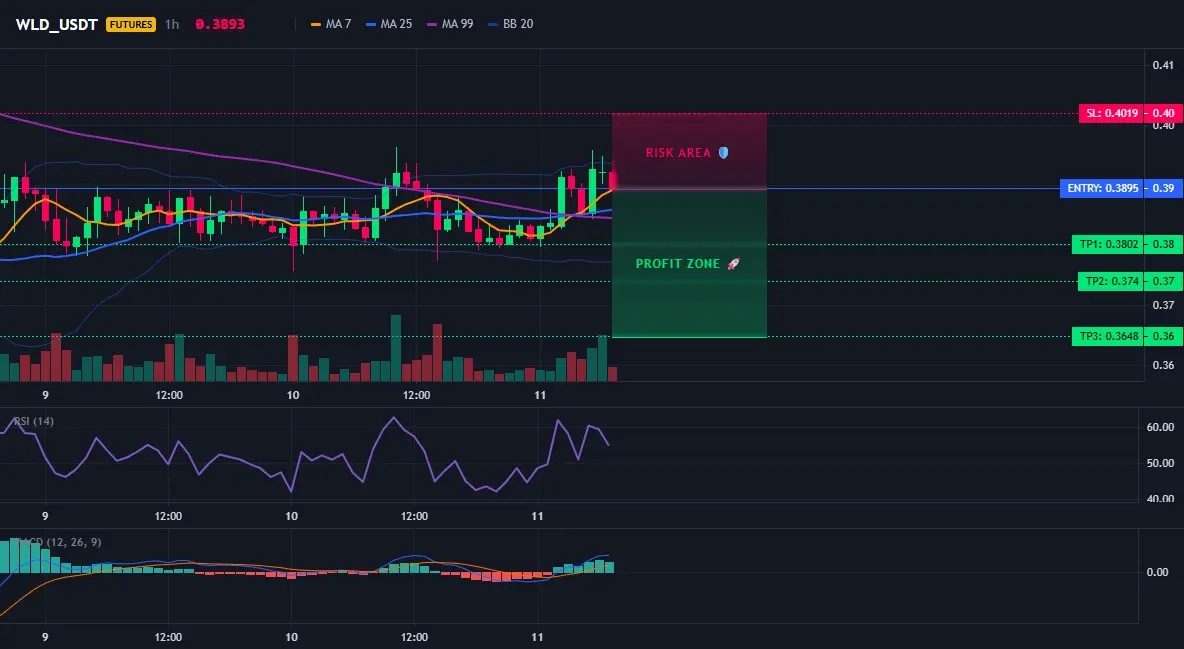The height and width of the screenshot is (649, 1184).
Task: Click the TP1: 0.3802 target label
Action: [1108, 244]
